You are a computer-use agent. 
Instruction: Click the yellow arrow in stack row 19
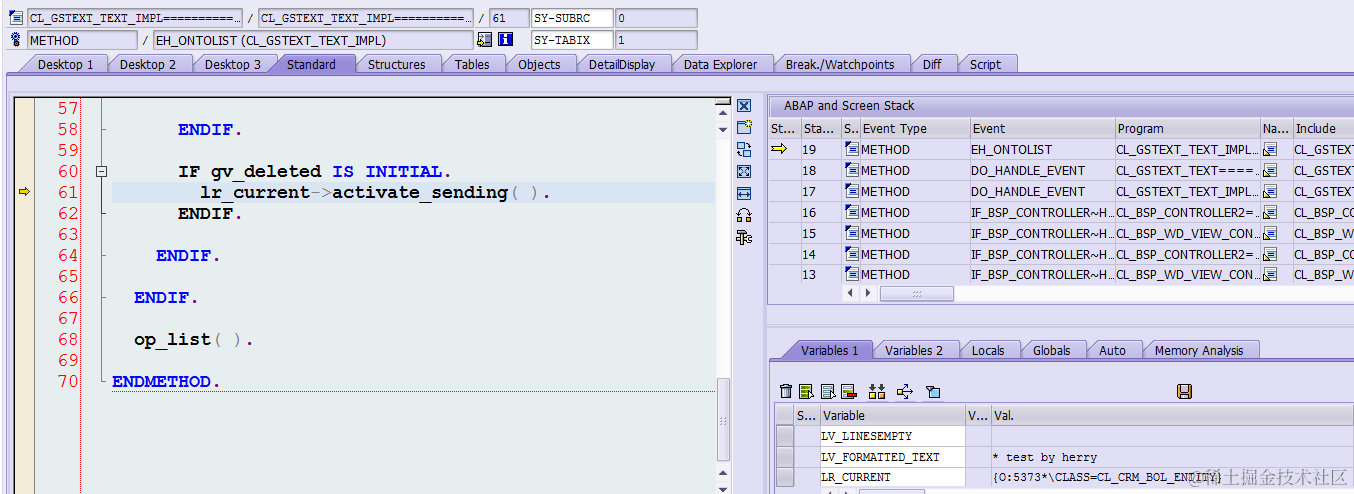pyautogui.click(x=779, y=149)
